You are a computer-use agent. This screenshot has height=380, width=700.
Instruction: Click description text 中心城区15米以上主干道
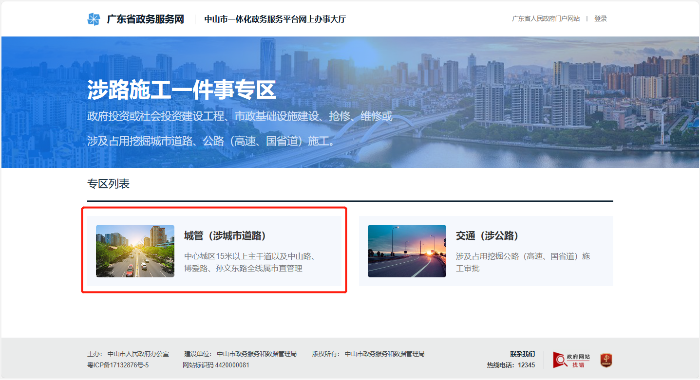click(x=250, y=262)
